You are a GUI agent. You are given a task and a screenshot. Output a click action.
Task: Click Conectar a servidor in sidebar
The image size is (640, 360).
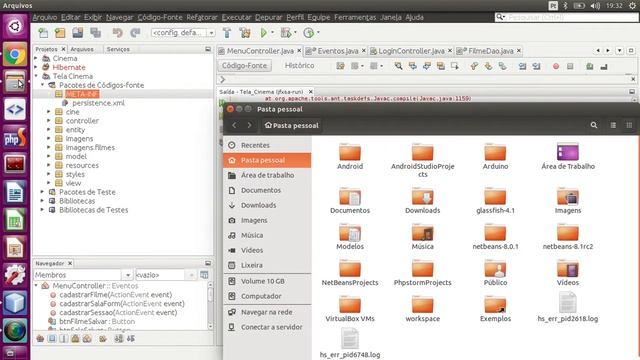pyautogui.click(x=267, y=327)
